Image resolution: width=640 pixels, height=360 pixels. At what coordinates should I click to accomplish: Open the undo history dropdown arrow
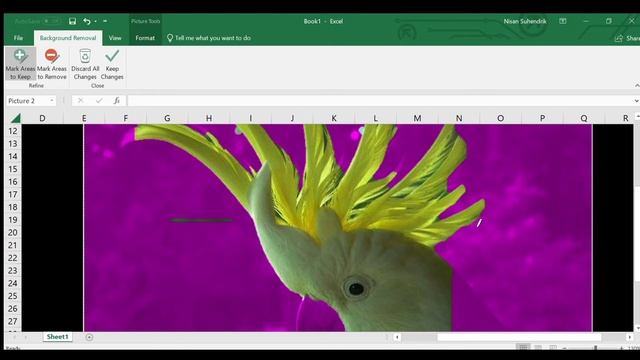coord(96,21)
